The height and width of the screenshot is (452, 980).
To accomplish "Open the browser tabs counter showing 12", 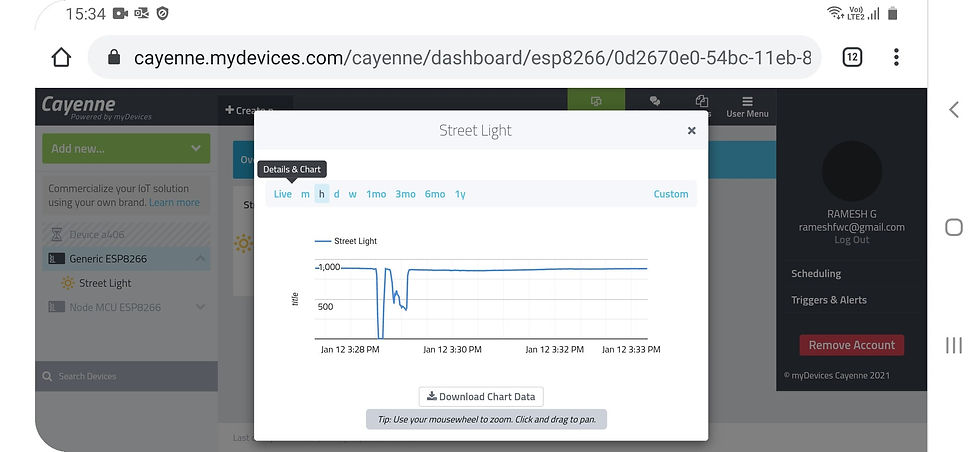I will tap(852, 58).
